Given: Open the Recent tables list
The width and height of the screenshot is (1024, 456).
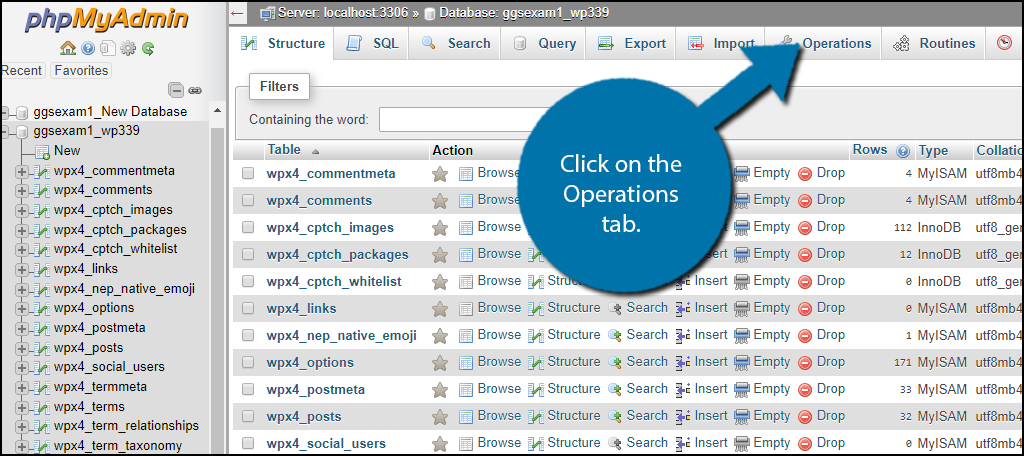Looking at the screenshot, I should (x=22, y=71).
